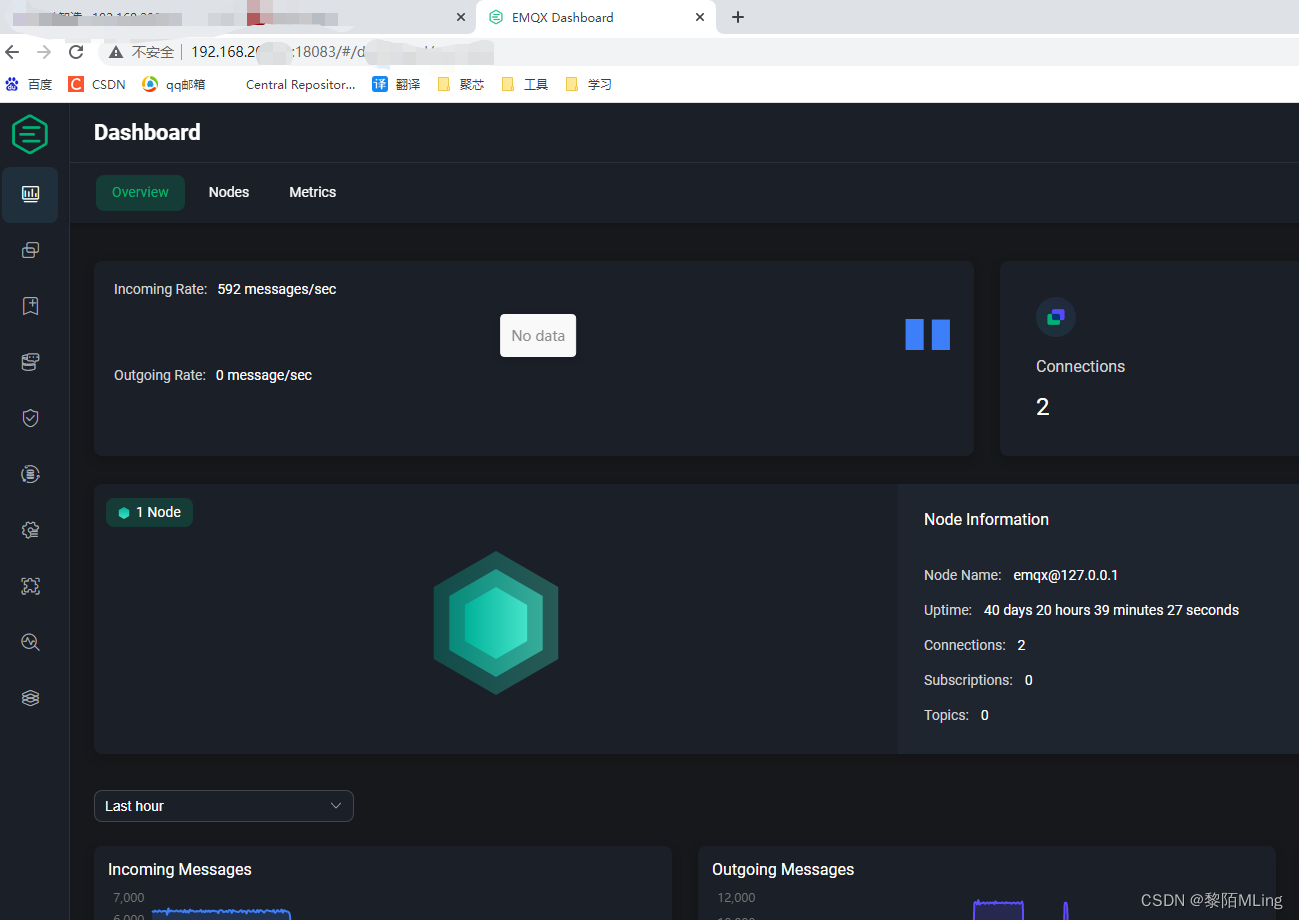
Task: Open the 工具 bookmark folder
Action: pos(525,84)
